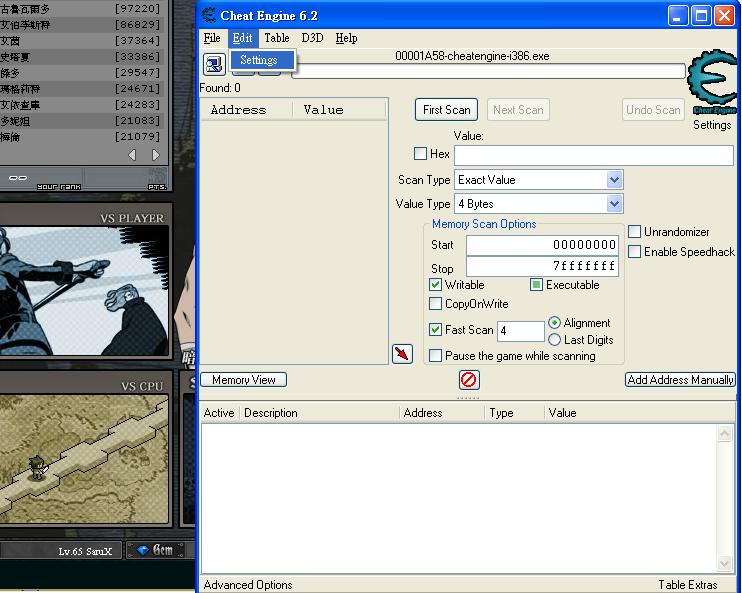Enable the Speedhack checkbox
Viewport: 742px width, 593px height.
click(x=635, y=252)
